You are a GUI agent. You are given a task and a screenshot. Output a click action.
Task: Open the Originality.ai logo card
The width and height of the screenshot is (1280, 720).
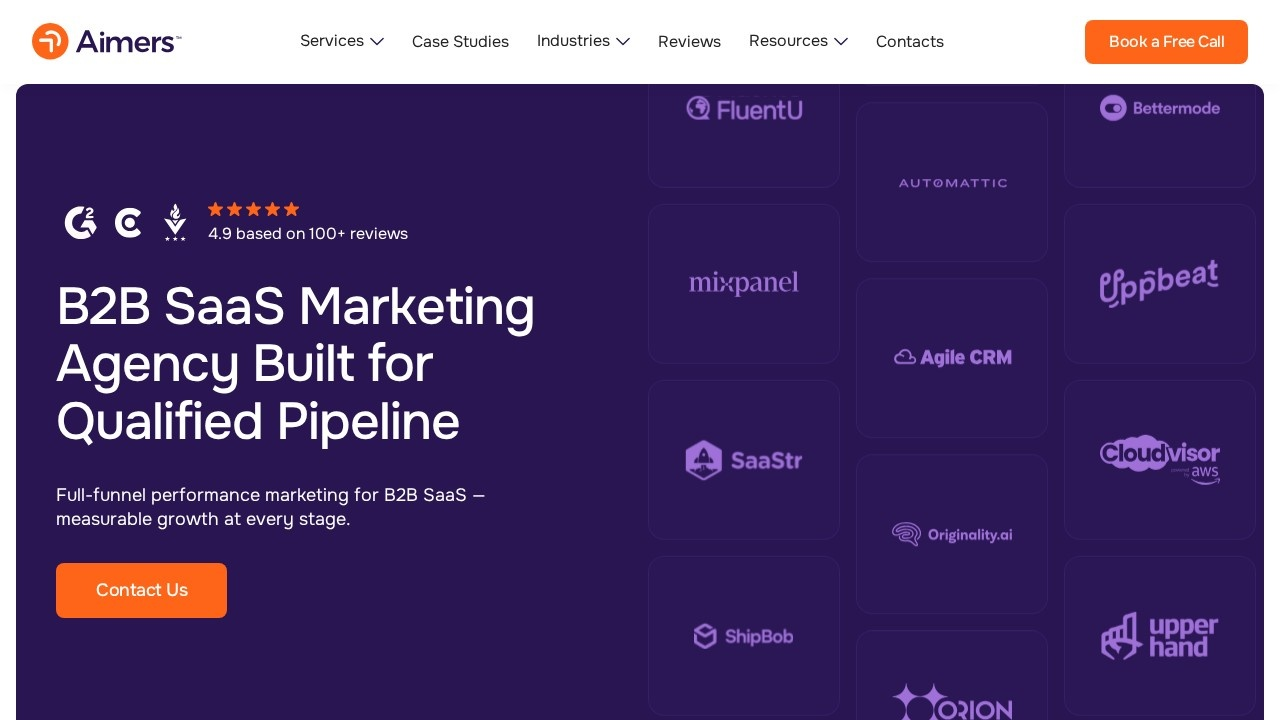click(952, 534)
